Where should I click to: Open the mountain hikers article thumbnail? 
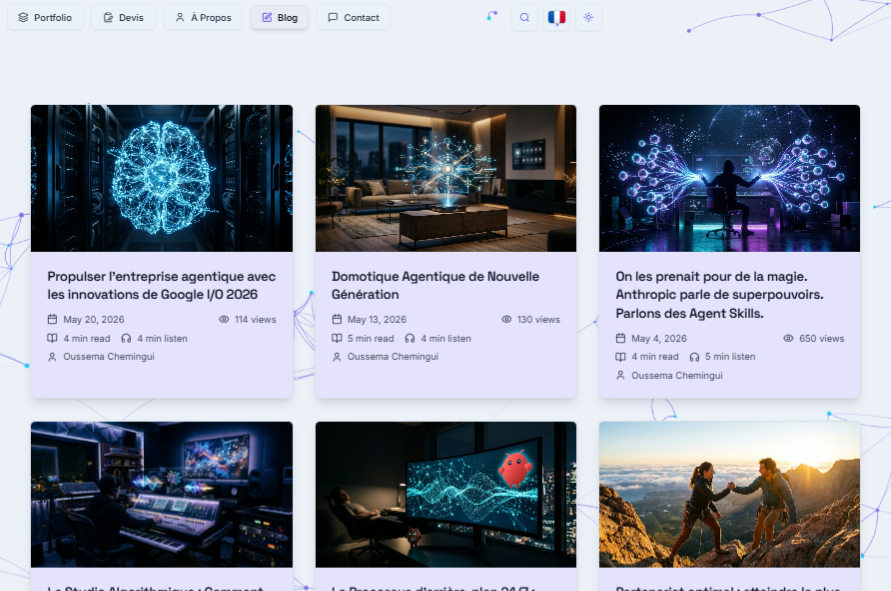730,494
